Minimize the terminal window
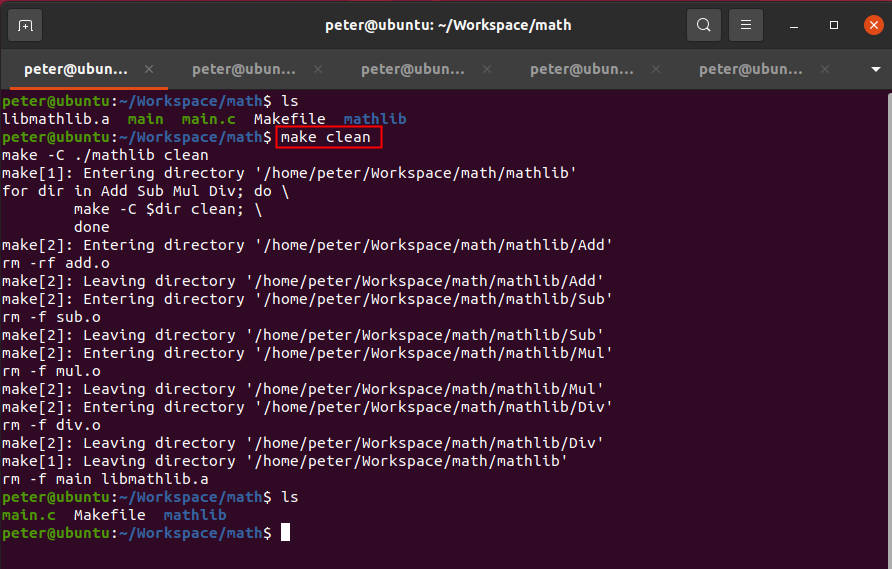The height and width of the screenshot is (569, 892). click(x=797, y=25)
